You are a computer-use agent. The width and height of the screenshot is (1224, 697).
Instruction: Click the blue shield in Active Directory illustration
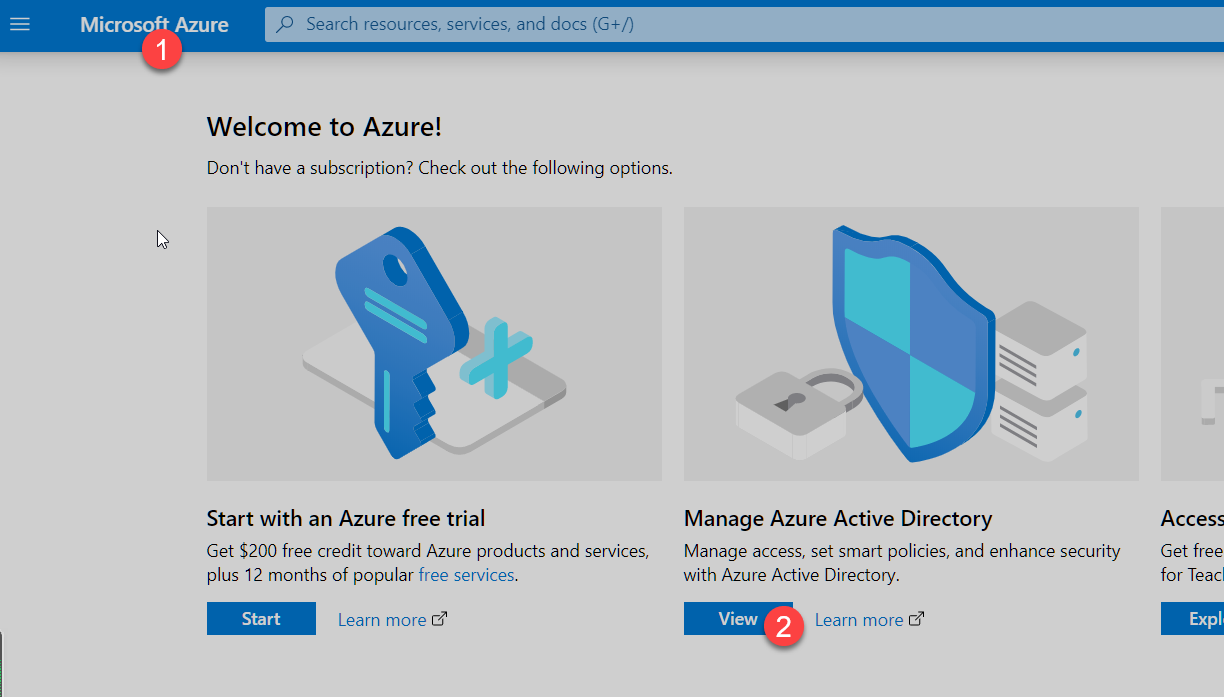coord(905,340)
